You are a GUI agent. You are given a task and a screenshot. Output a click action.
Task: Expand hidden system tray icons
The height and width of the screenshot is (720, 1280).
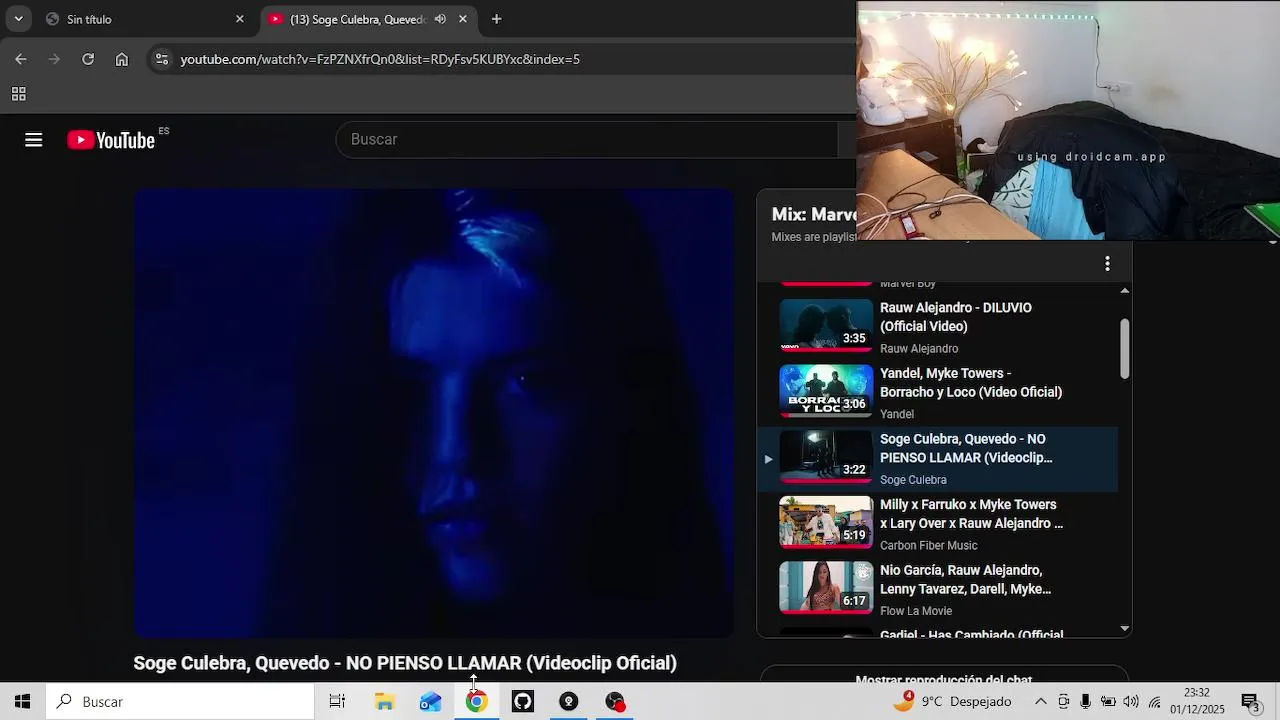(x=1040, y=702)
